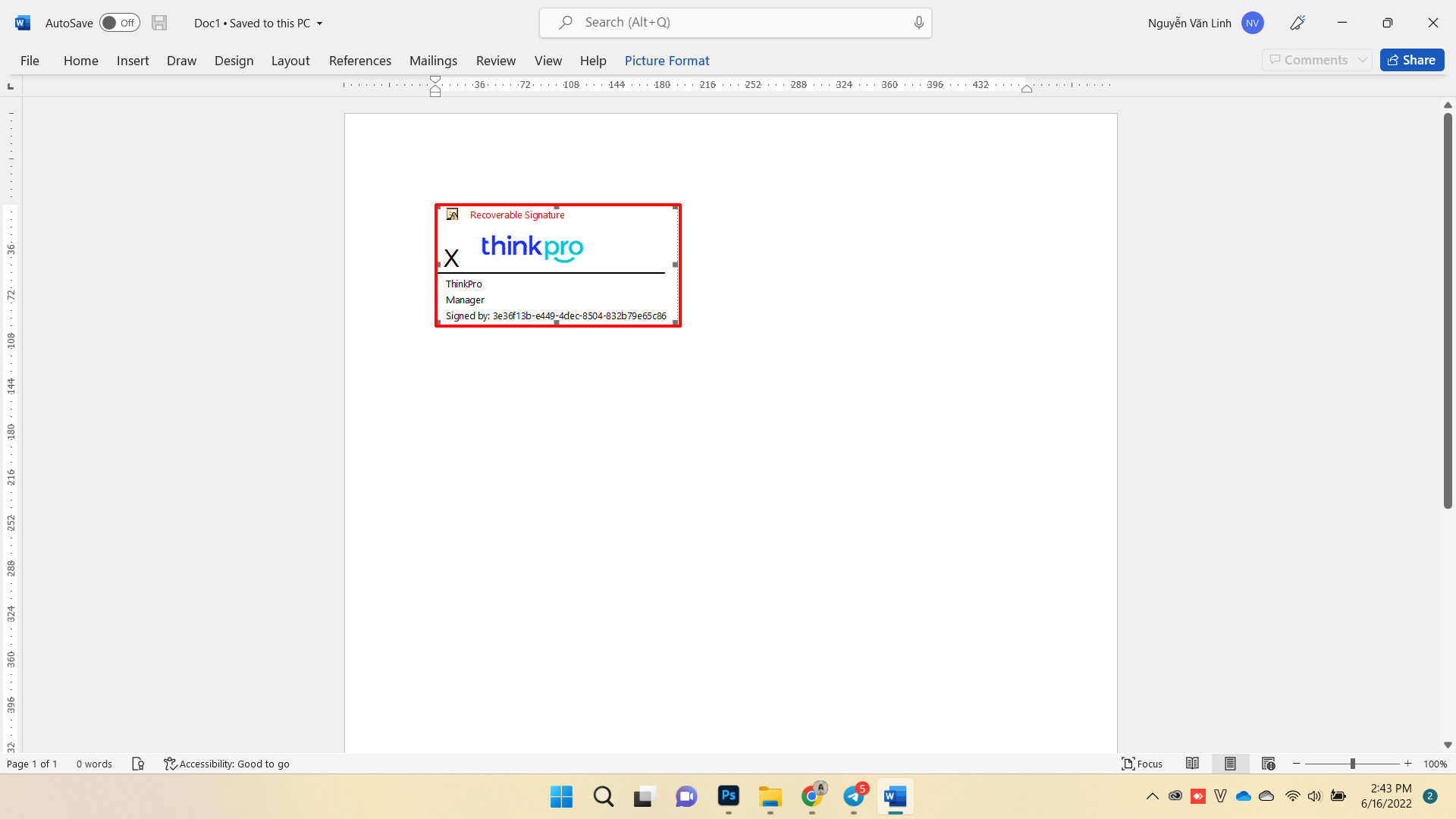
Task: Expand the Comments dropdown arrow
Action: click(1363, 60)
